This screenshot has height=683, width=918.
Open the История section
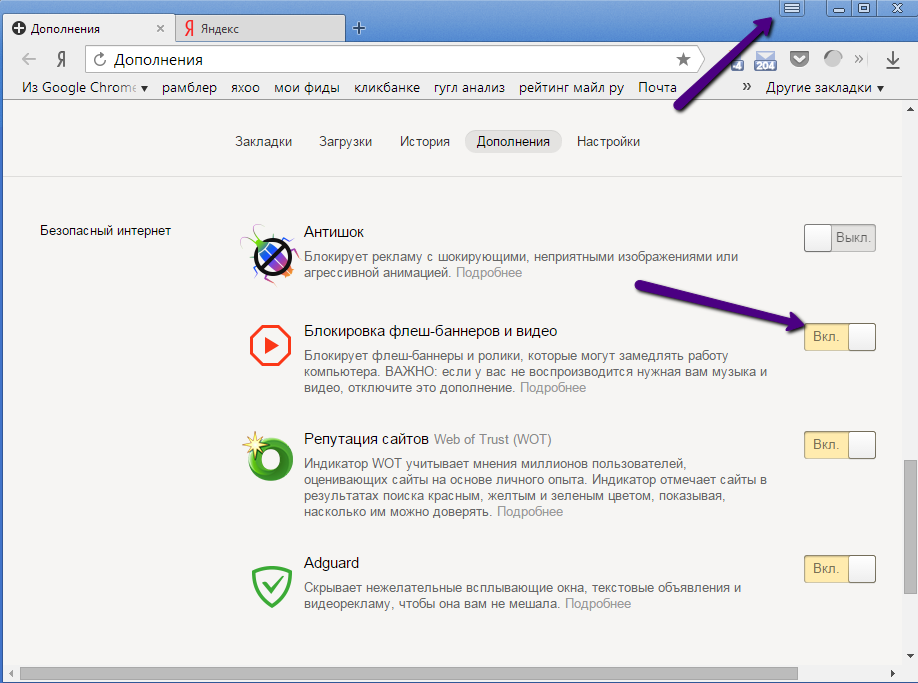[x=424, y=142]
